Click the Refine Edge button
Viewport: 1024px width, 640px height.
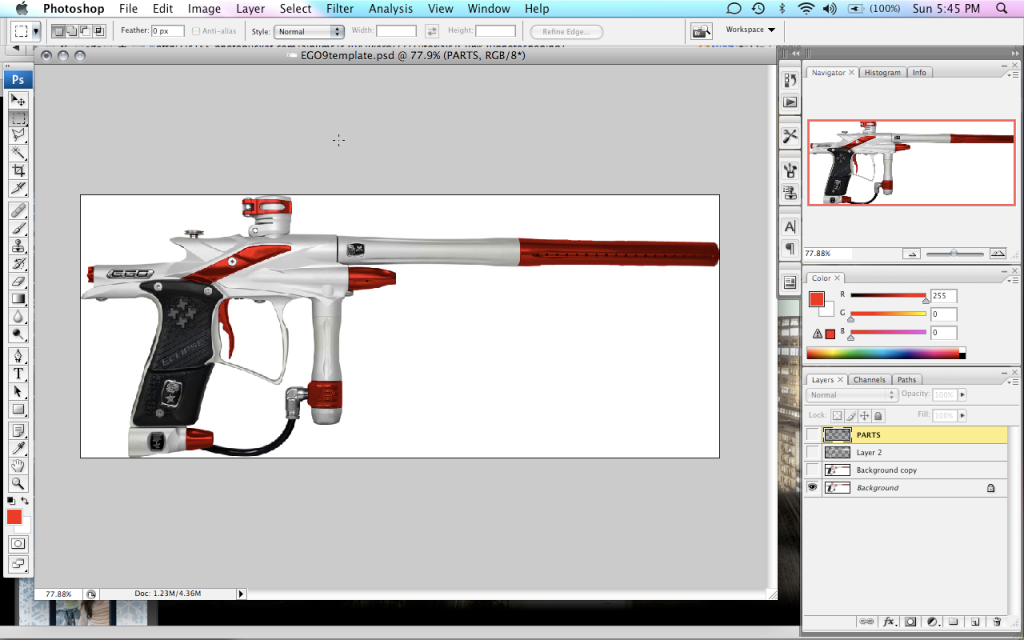(x=566, y=31)
